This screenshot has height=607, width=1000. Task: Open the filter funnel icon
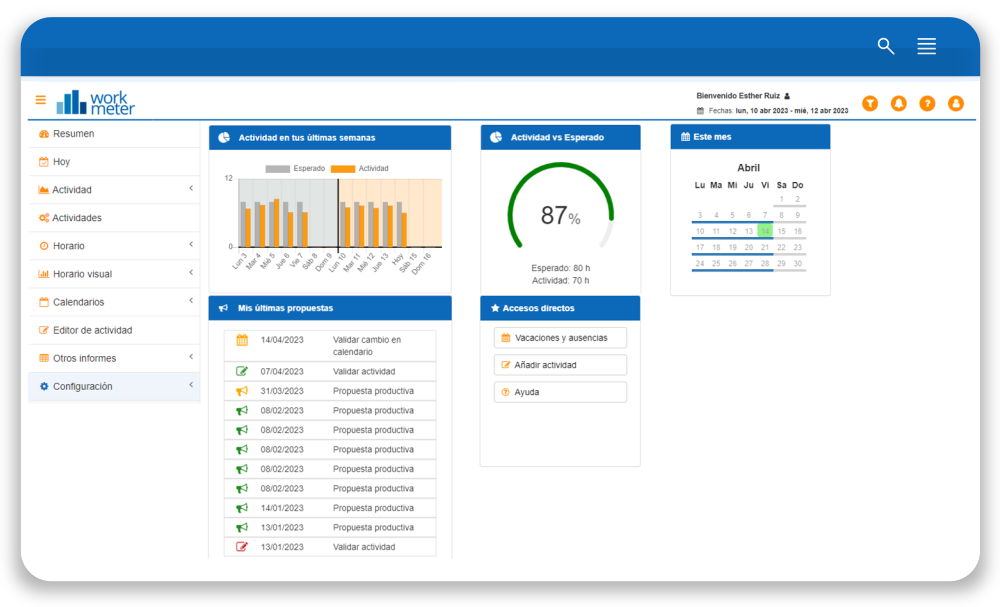870,103
